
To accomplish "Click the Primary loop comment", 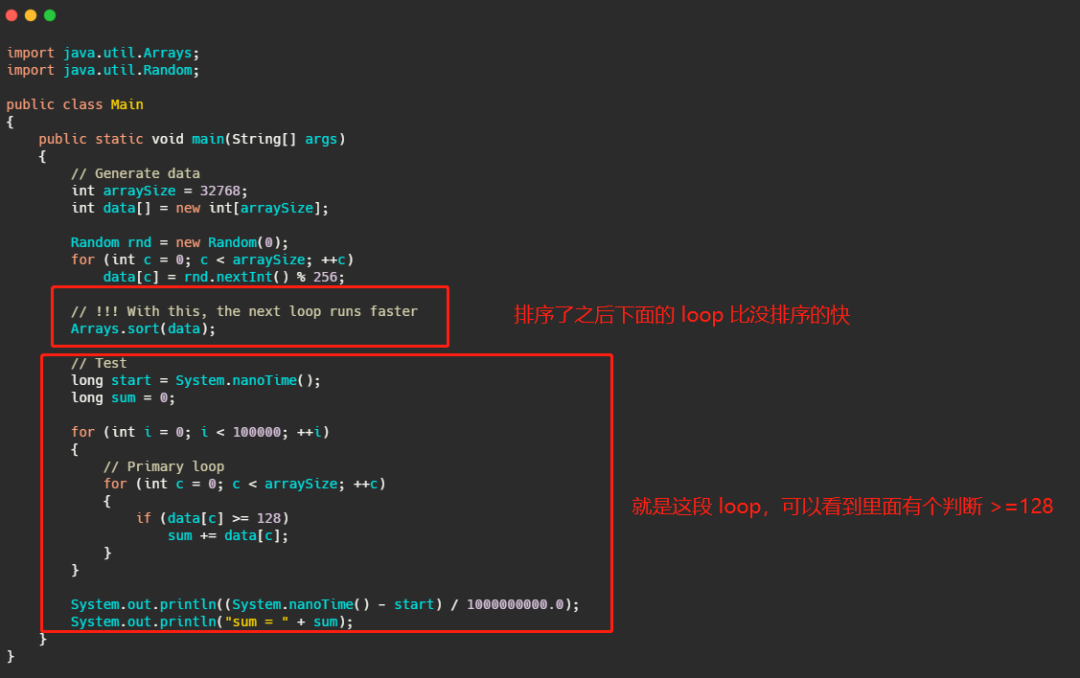I will pyautogui.click(x=163, y=466).
